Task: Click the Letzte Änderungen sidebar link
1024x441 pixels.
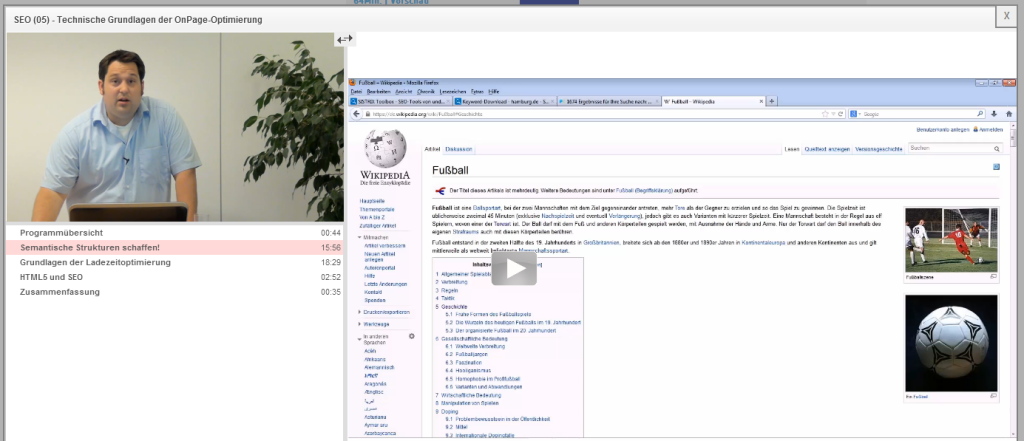Action: pos(385,284)
